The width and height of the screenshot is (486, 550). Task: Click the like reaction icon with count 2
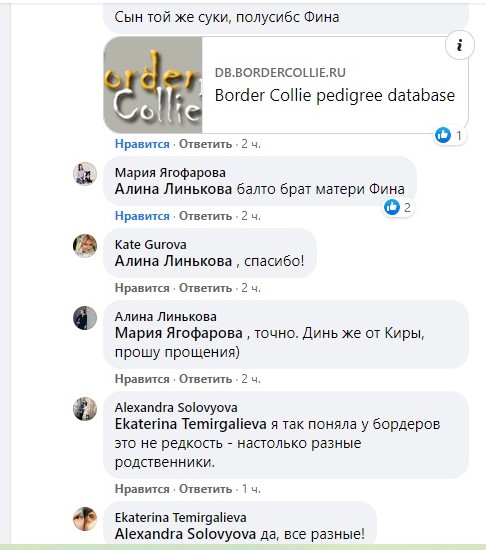tap(392, 207)
